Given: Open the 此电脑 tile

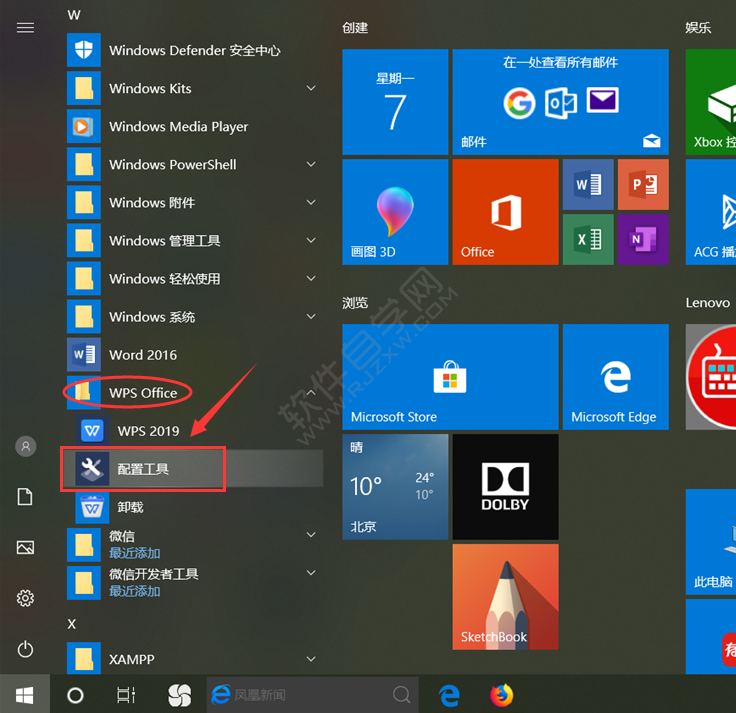Looking at the screenshot, I should click(x=711, y=542).
